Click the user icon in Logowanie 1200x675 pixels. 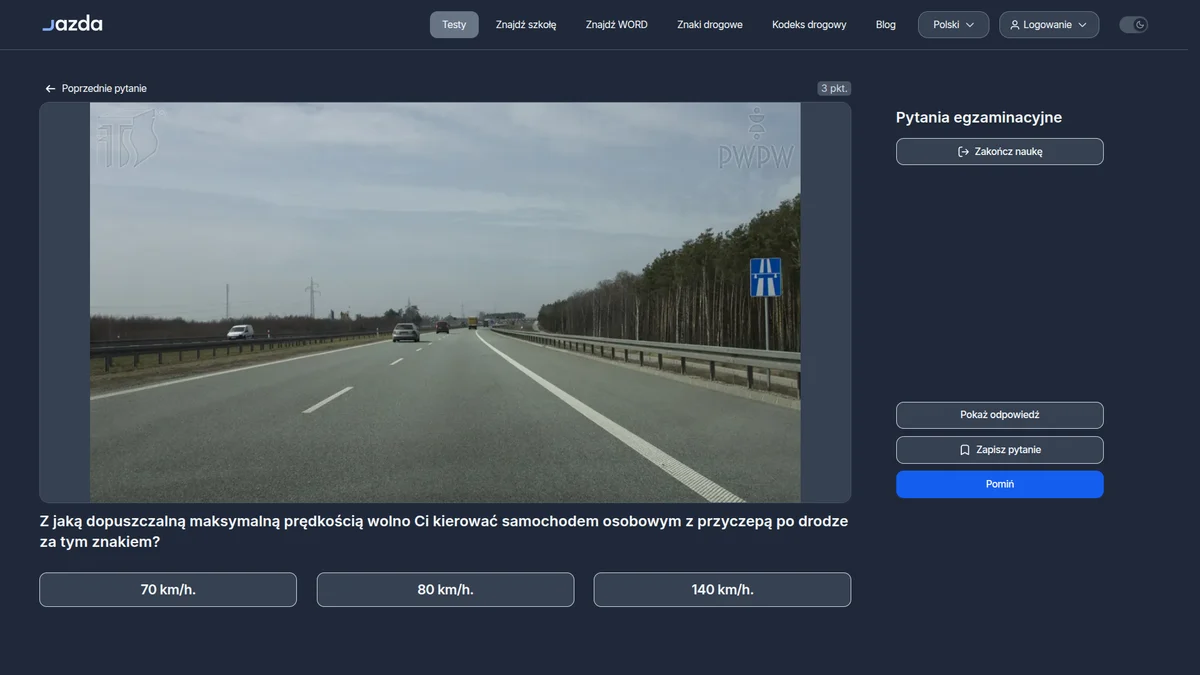pos(1015,25)
